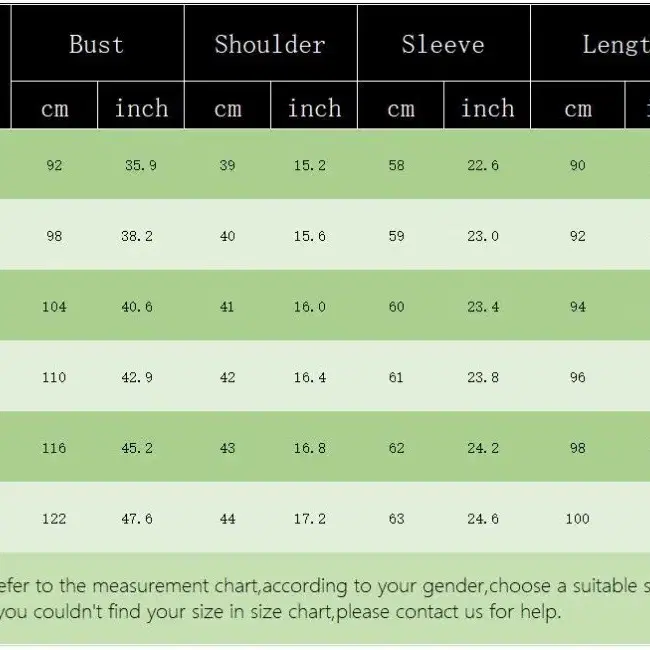The height and width of the screenshot is (650, 650).
Task: Select the sleeve value 61 cell
Action: pyautogui.click(x=396, y=377)
